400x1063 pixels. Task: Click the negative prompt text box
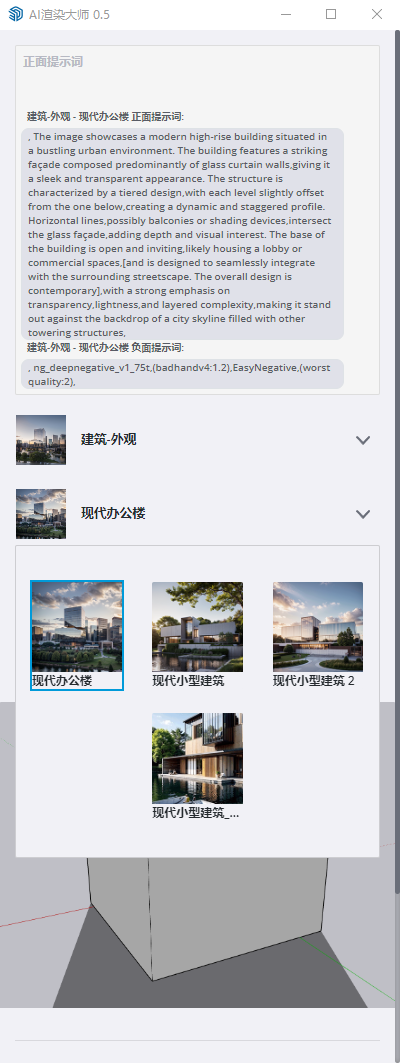(182, 374)
